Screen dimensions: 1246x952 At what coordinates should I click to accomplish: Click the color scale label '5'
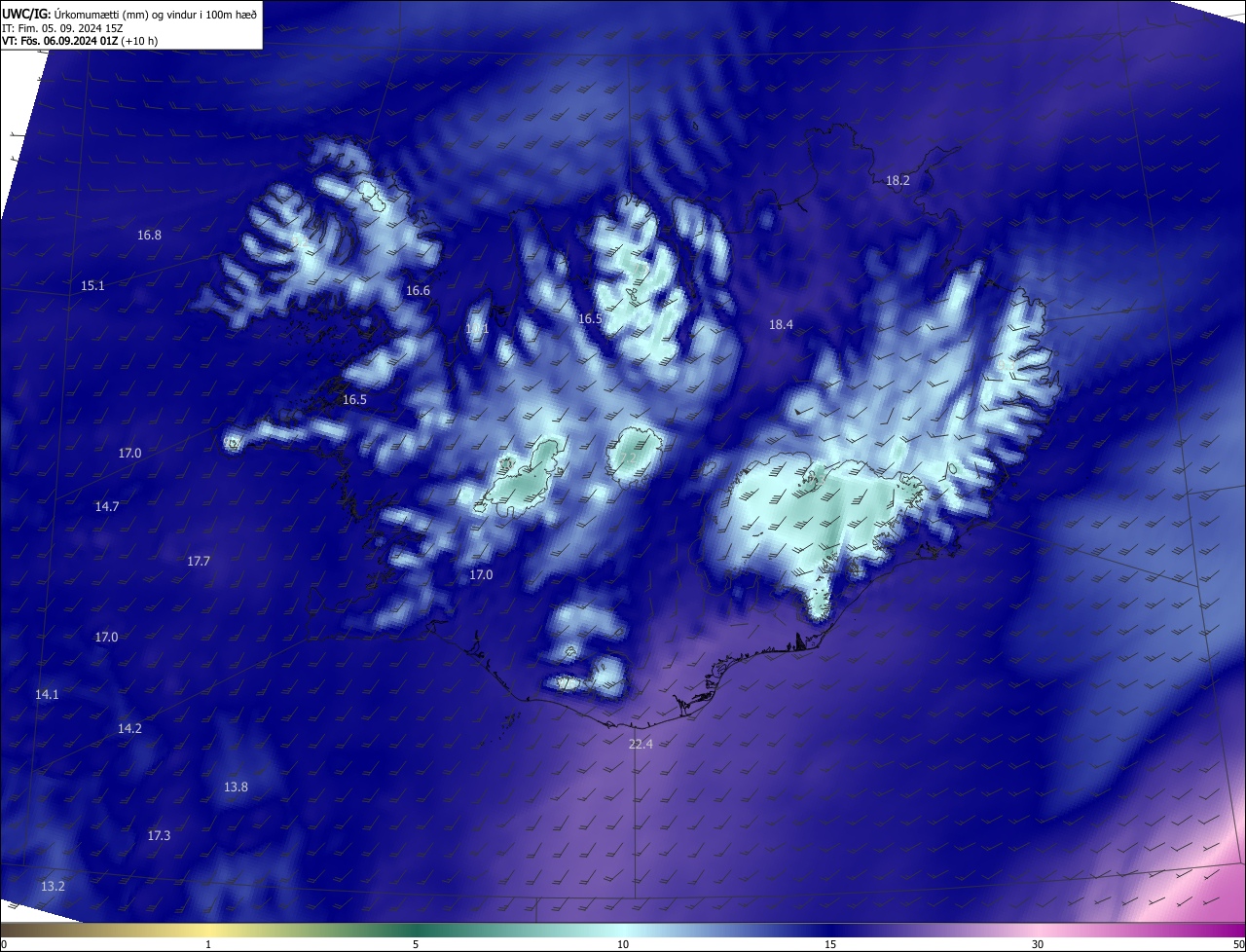tap(416, 945)
